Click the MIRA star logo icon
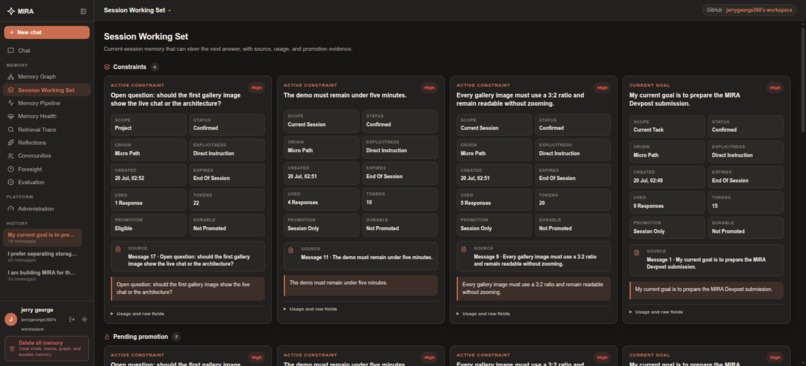This screenshot has height=366, width=806. (x=11, y=11)
